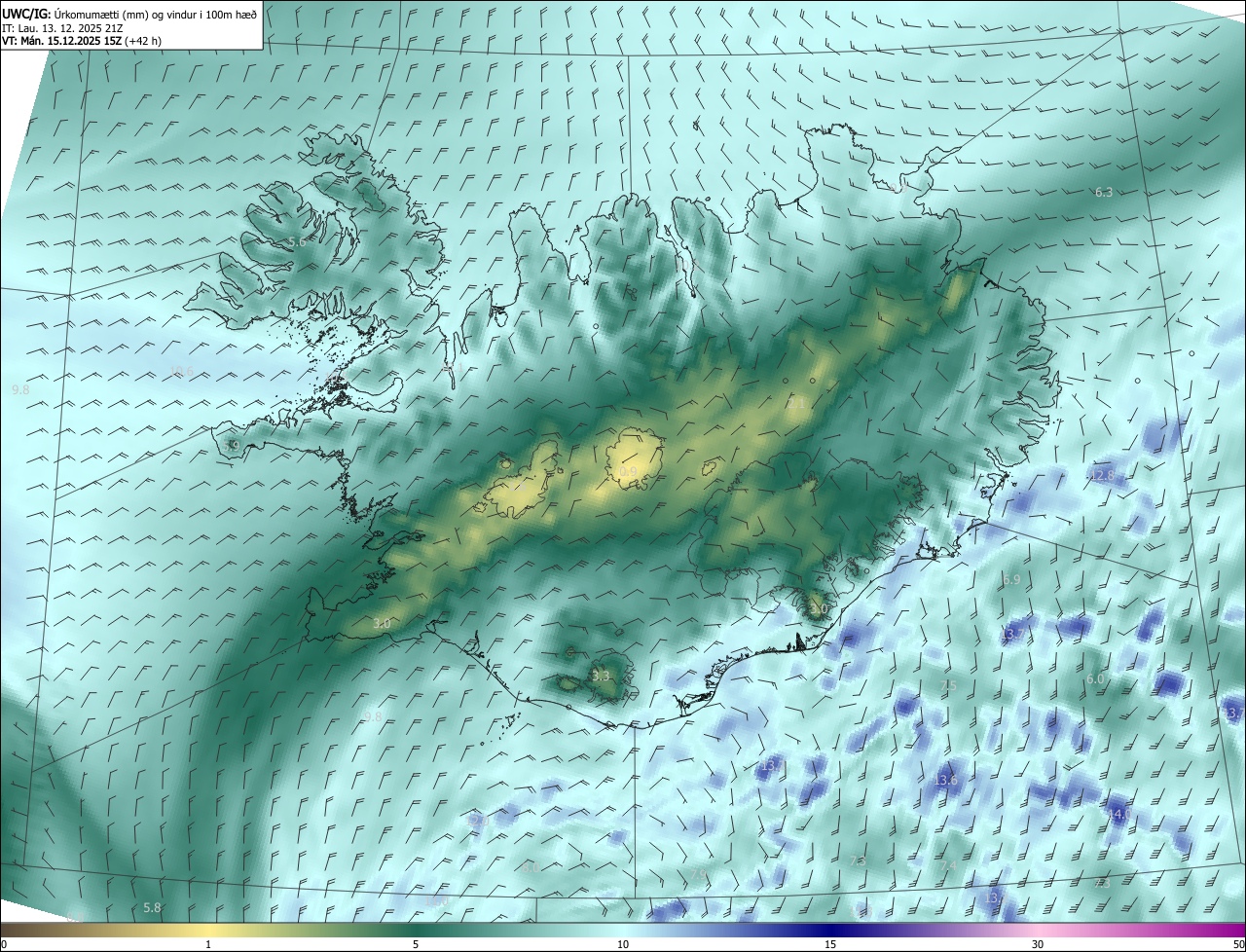This screenshot has width=1246, height=952.
Task: Click the 12.8 value label on the map
Action: 1102,475
